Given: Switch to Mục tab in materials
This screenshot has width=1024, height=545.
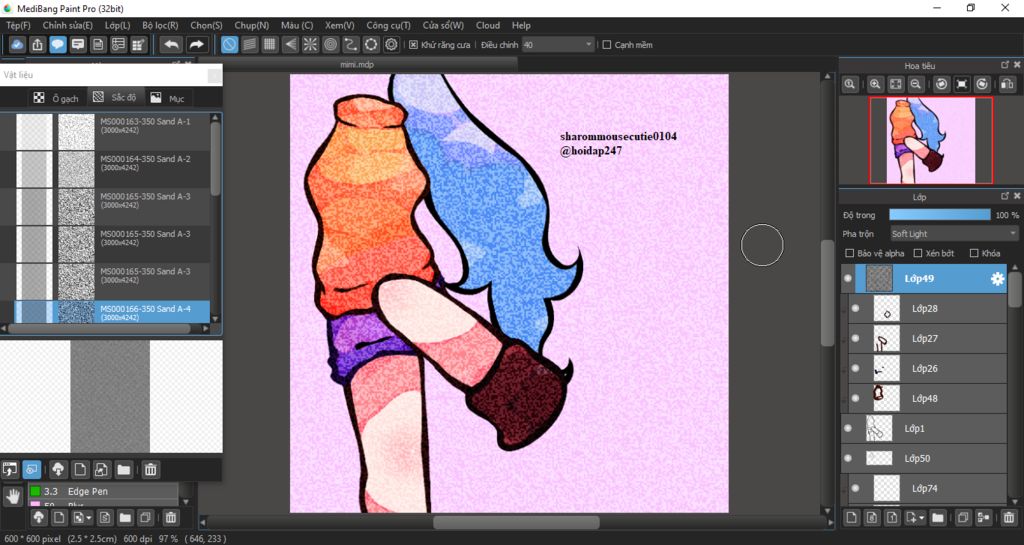Looking at the screenshot, I should coord(168,98).
